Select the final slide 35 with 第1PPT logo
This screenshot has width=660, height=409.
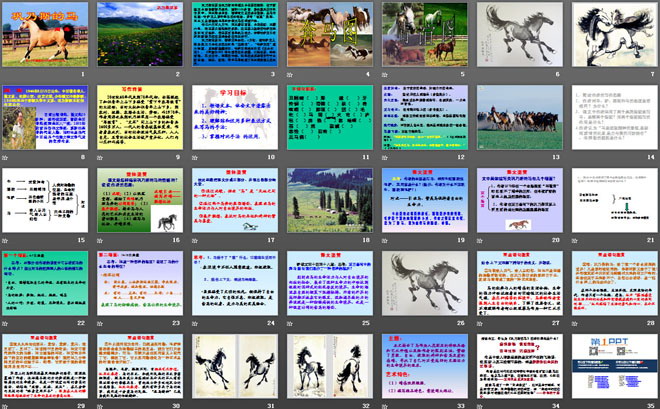(611, 365)
